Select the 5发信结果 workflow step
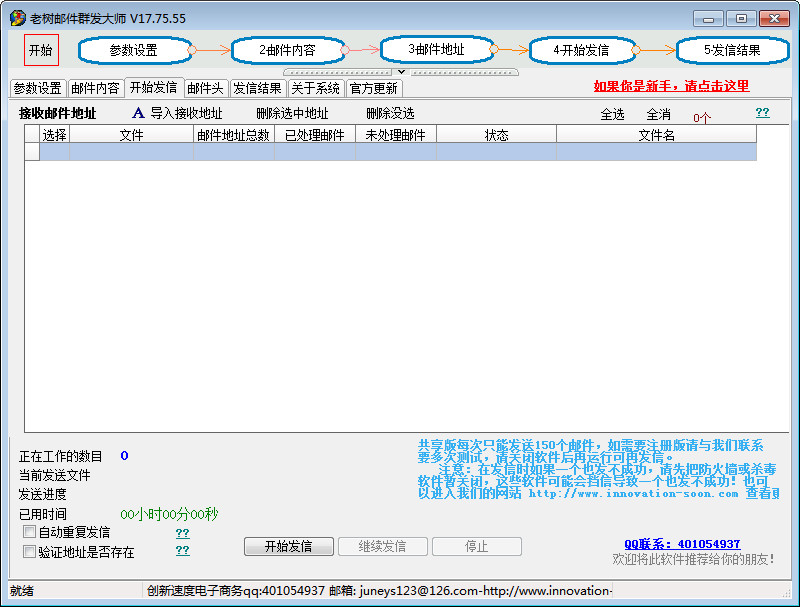 [x=731, y=50]
